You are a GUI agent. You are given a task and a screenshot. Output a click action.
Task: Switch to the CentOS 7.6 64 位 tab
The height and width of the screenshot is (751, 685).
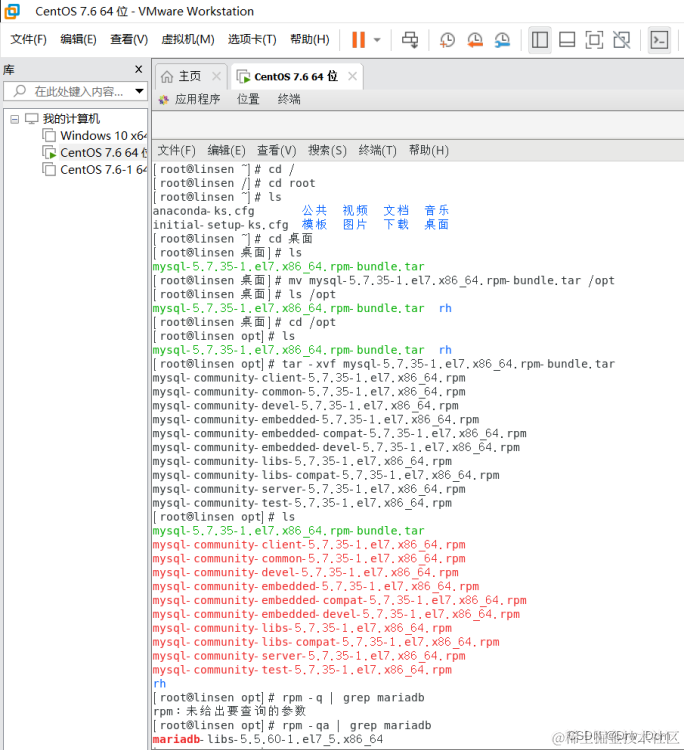[x=296, y=77]
